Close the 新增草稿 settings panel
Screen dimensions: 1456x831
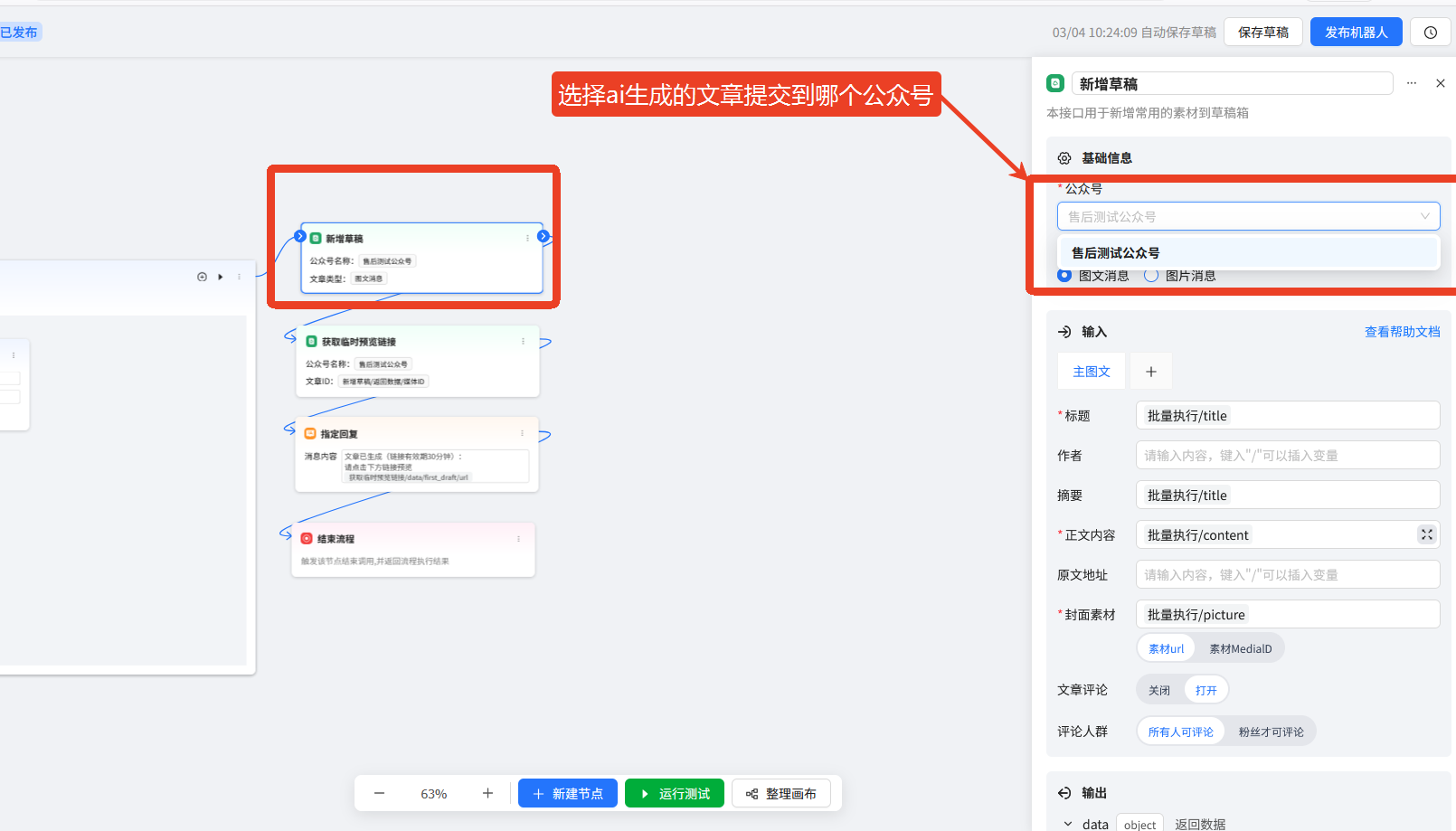point(1441,83)
